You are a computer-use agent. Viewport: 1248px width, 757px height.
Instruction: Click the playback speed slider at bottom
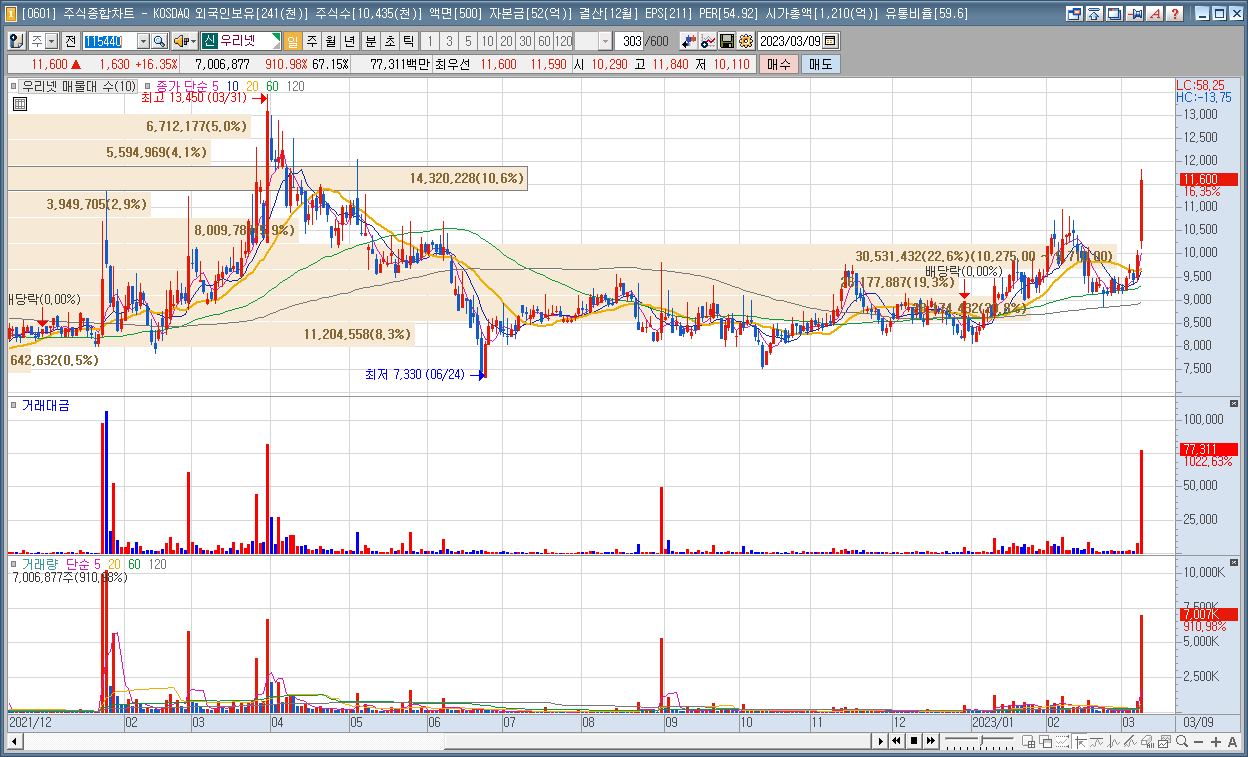(x=979, y=741)
